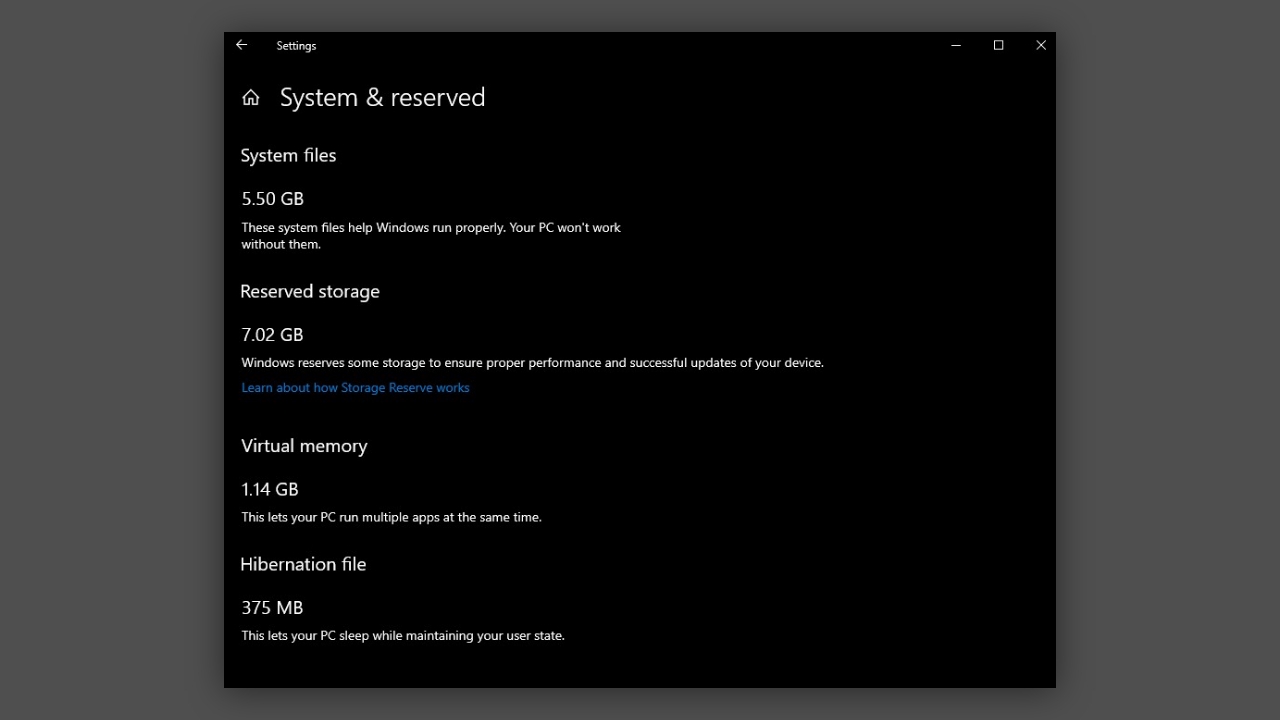Image resolution: width=1280 pixels, height=720 pixels.
Task: Click the 'lets your PC sleep' description
Action: pos(402,636)
